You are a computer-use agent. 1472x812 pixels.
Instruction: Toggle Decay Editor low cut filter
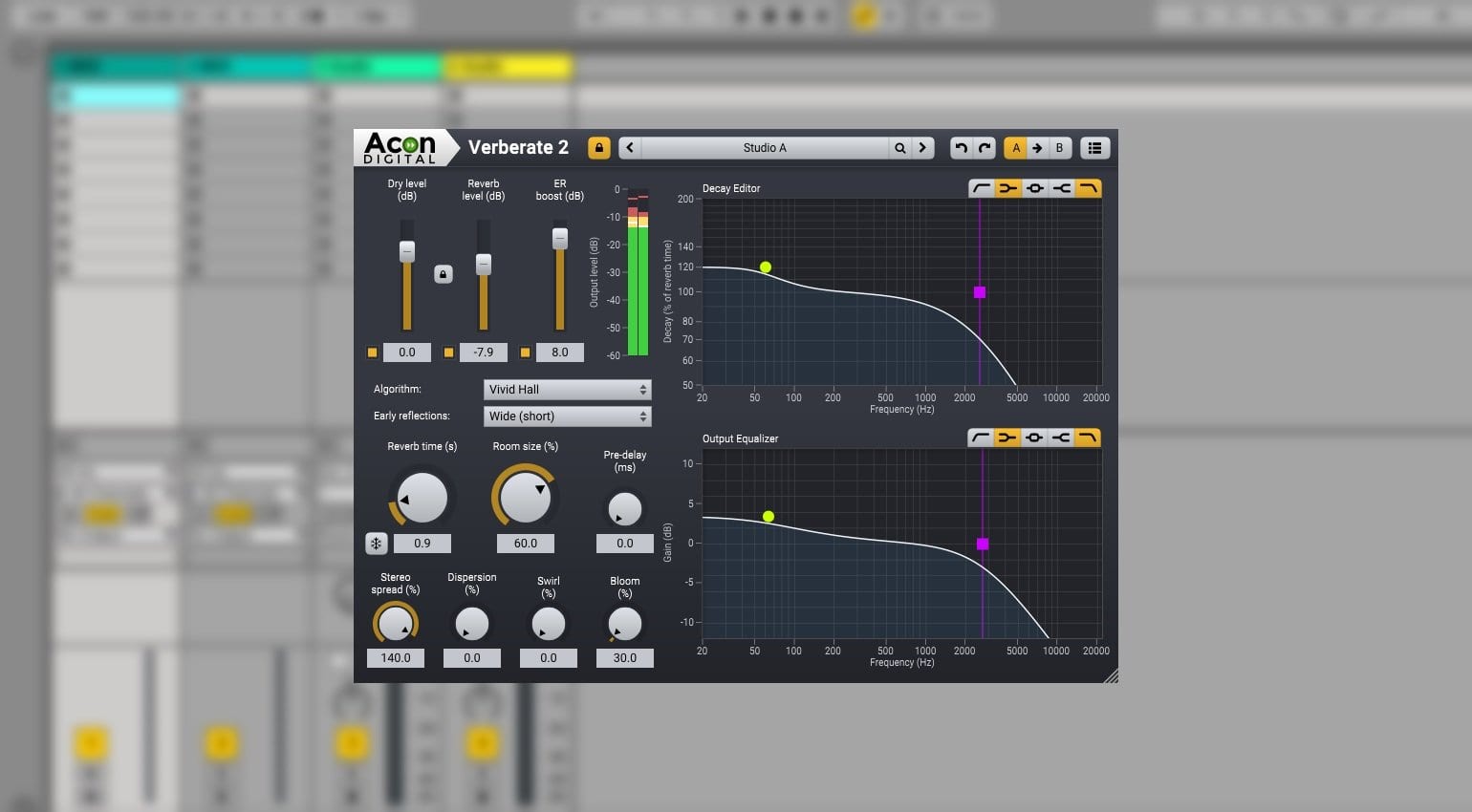tap(981, 188)
